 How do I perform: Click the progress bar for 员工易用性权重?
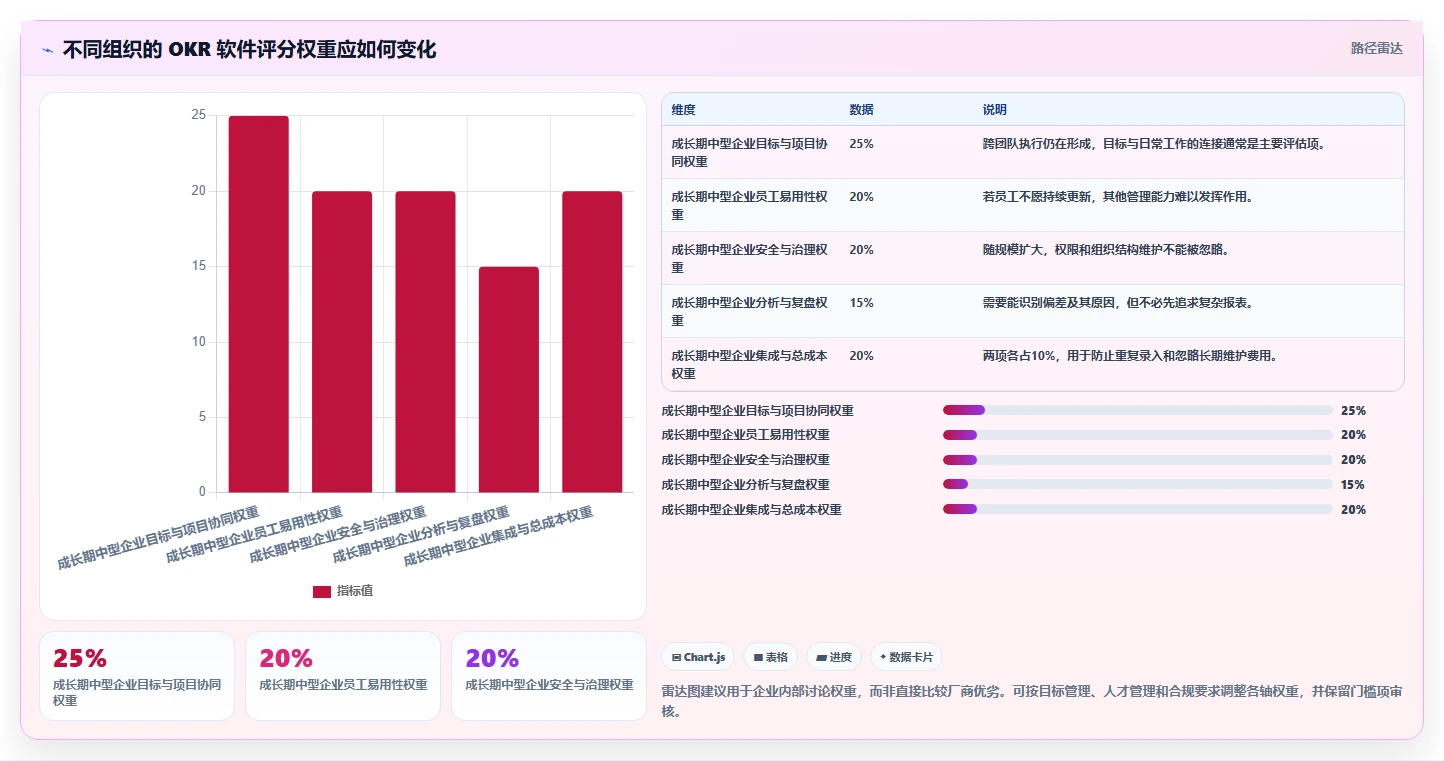pos(1137,435)
